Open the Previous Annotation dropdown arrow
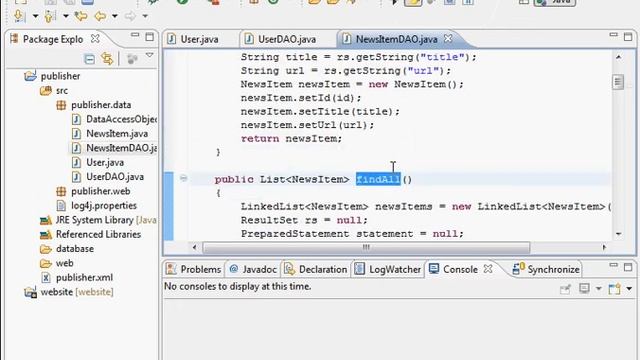Image resolution: width=640 pixels, height=360 pixels. [x=66, y=16]
